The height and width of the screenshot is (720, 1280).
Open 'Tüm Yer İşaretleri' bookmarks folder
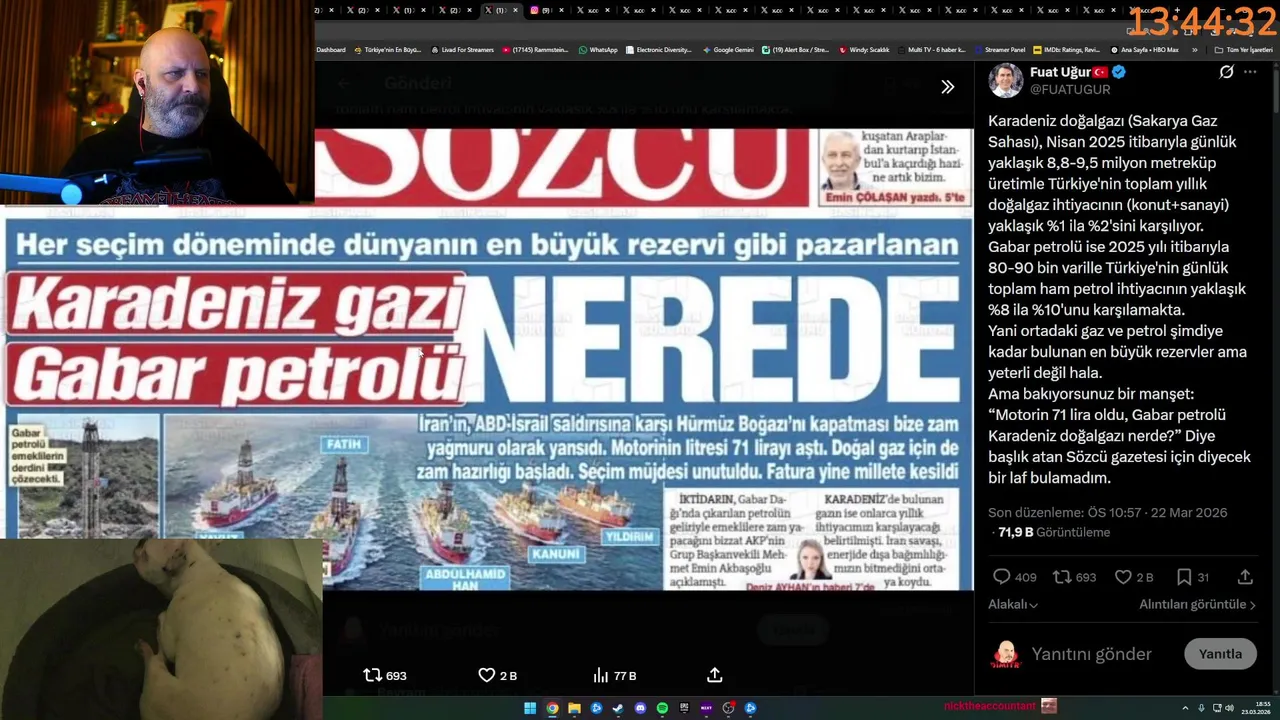1244,49
